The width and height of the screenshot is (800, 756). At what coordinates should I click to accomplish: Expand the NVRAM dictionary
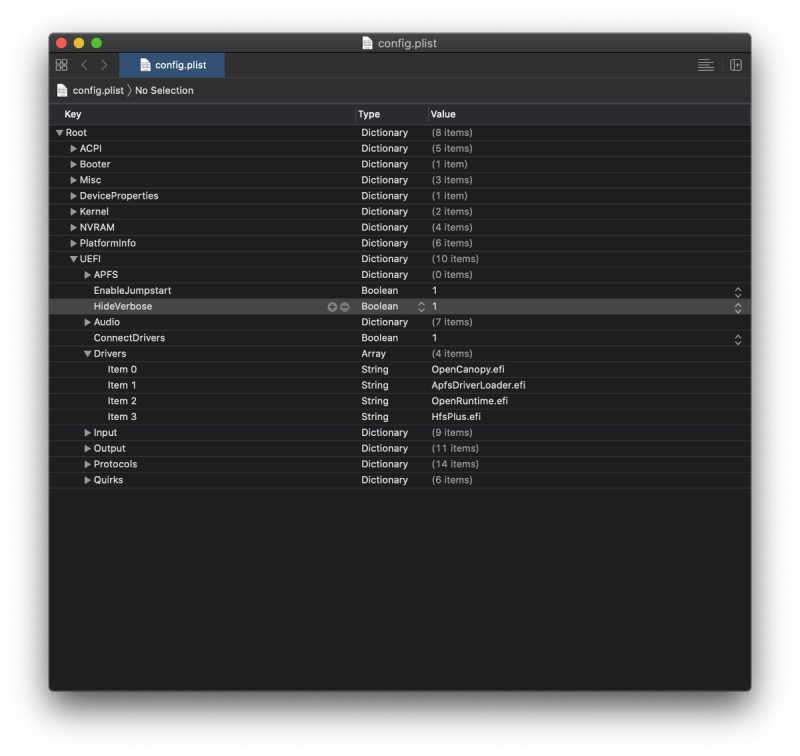pos(73,228)
